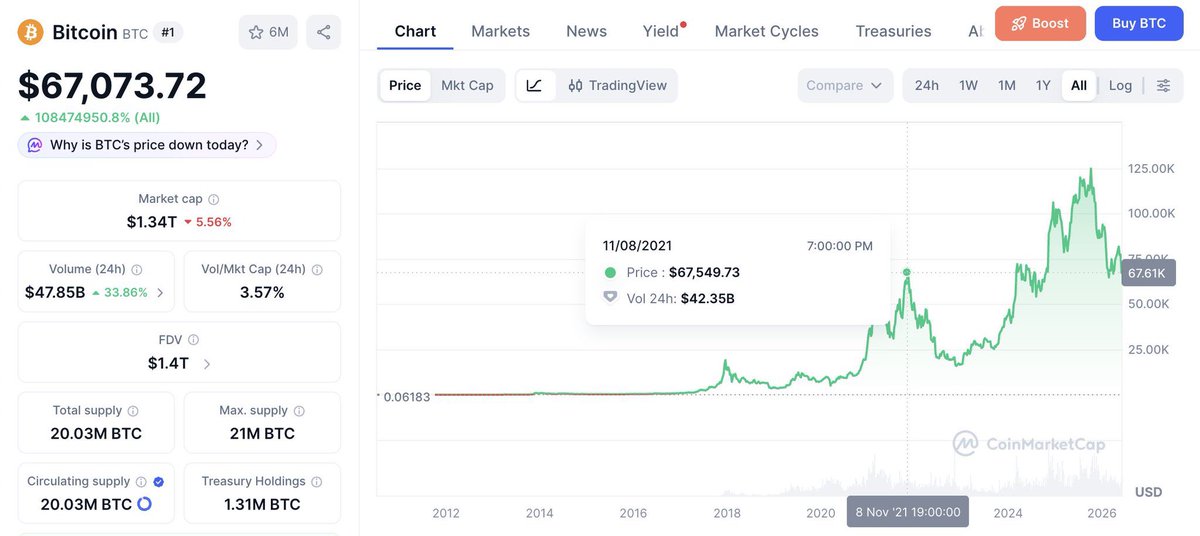The image size is (1200, 536).
Task: Open chart settings sliders icon
Action: pos(1163,86)
